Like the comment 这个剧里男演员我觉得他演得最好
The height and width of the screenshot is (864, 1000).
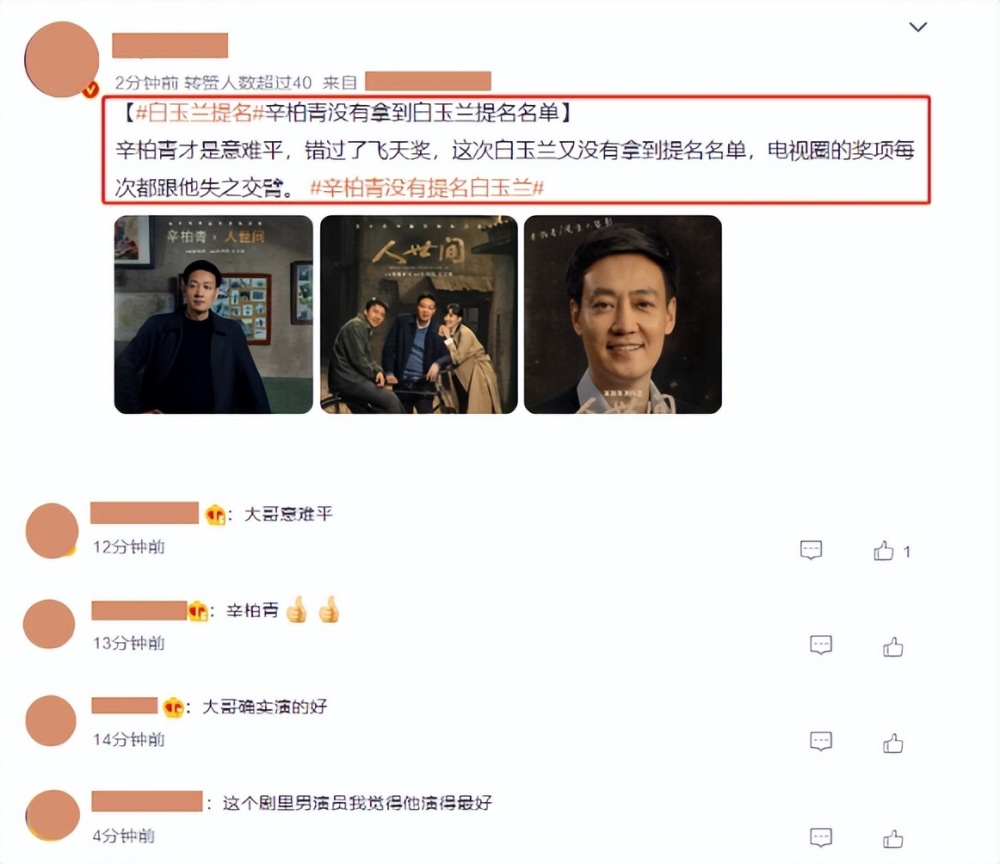[893, 838]
